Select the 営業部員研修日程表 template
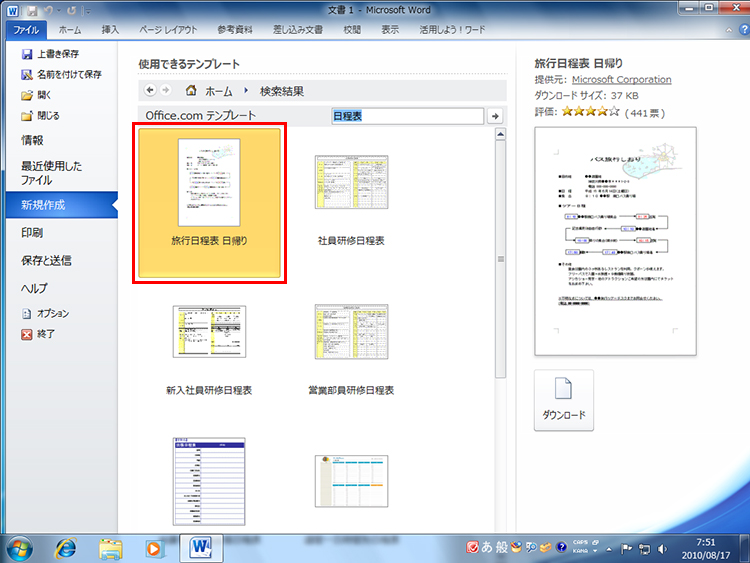The height and width of the screenshot is (563, 750). (x=351, y=350)
